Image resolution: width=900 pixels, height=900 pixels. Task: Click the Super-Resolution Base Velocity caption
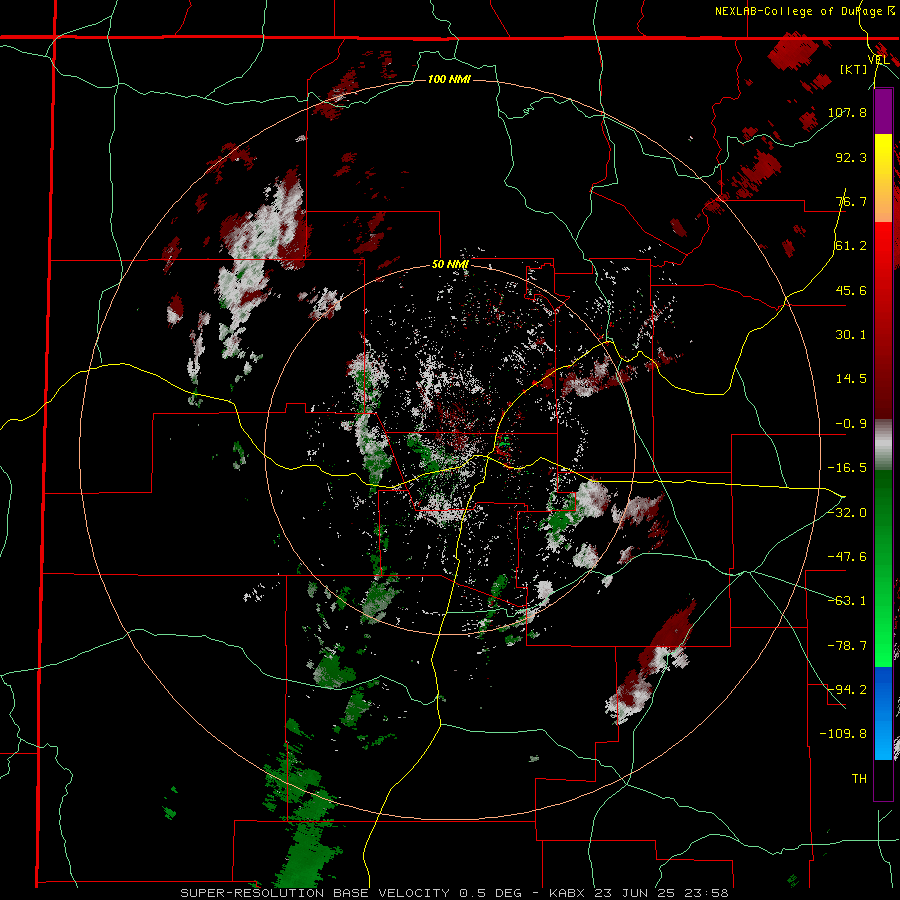[454, 893]
